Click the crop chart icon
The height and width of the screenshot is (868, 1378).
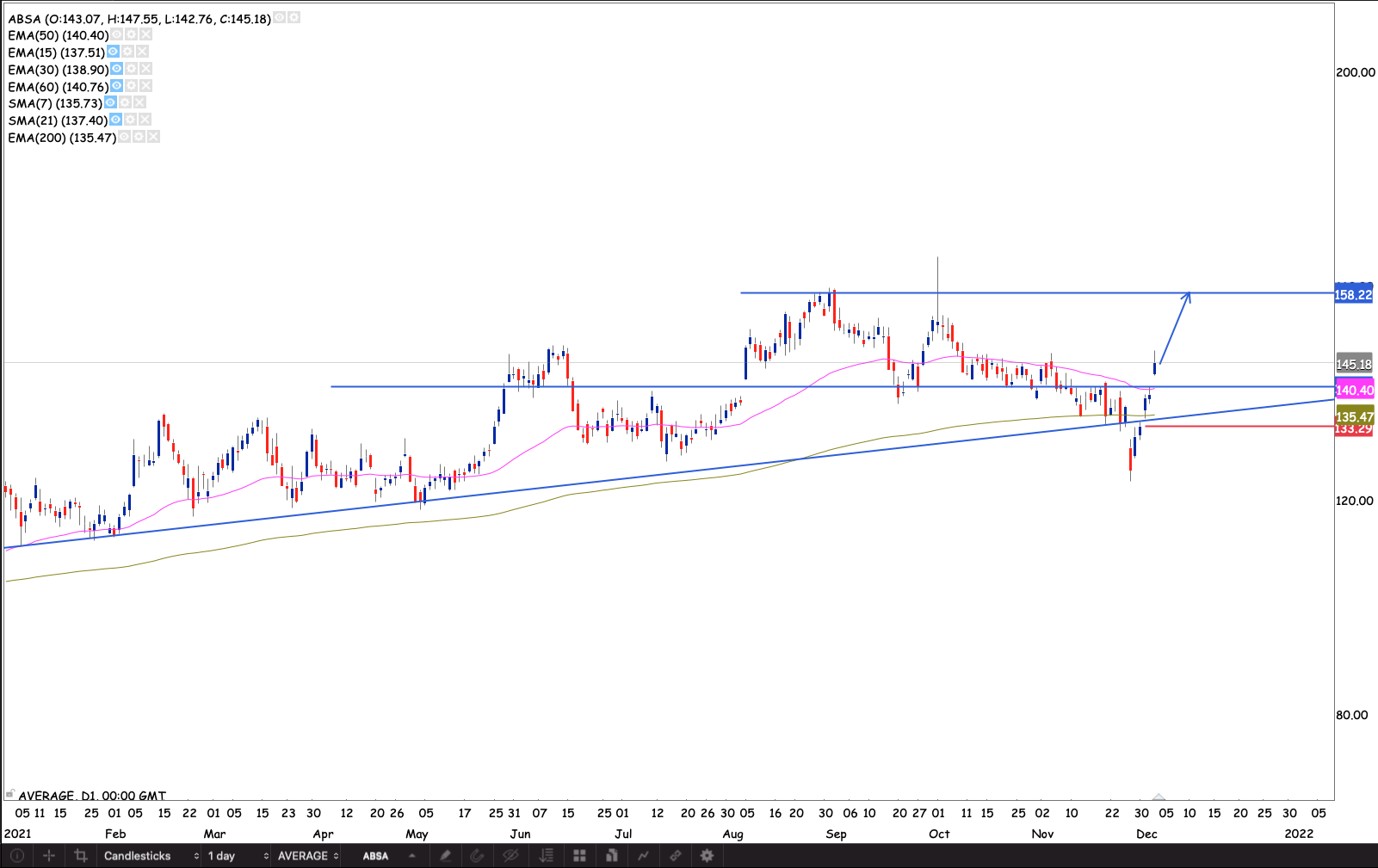81,856
